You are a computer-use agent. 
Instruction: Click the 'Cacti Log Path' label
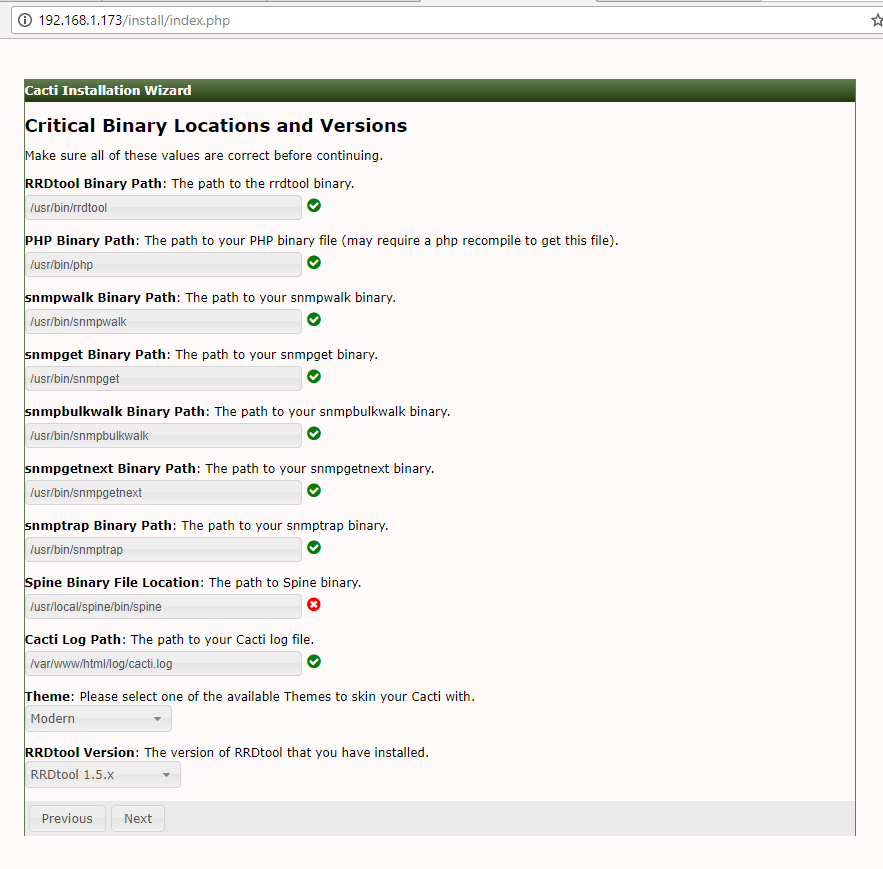pyautogui.click(x=73, y=639)
